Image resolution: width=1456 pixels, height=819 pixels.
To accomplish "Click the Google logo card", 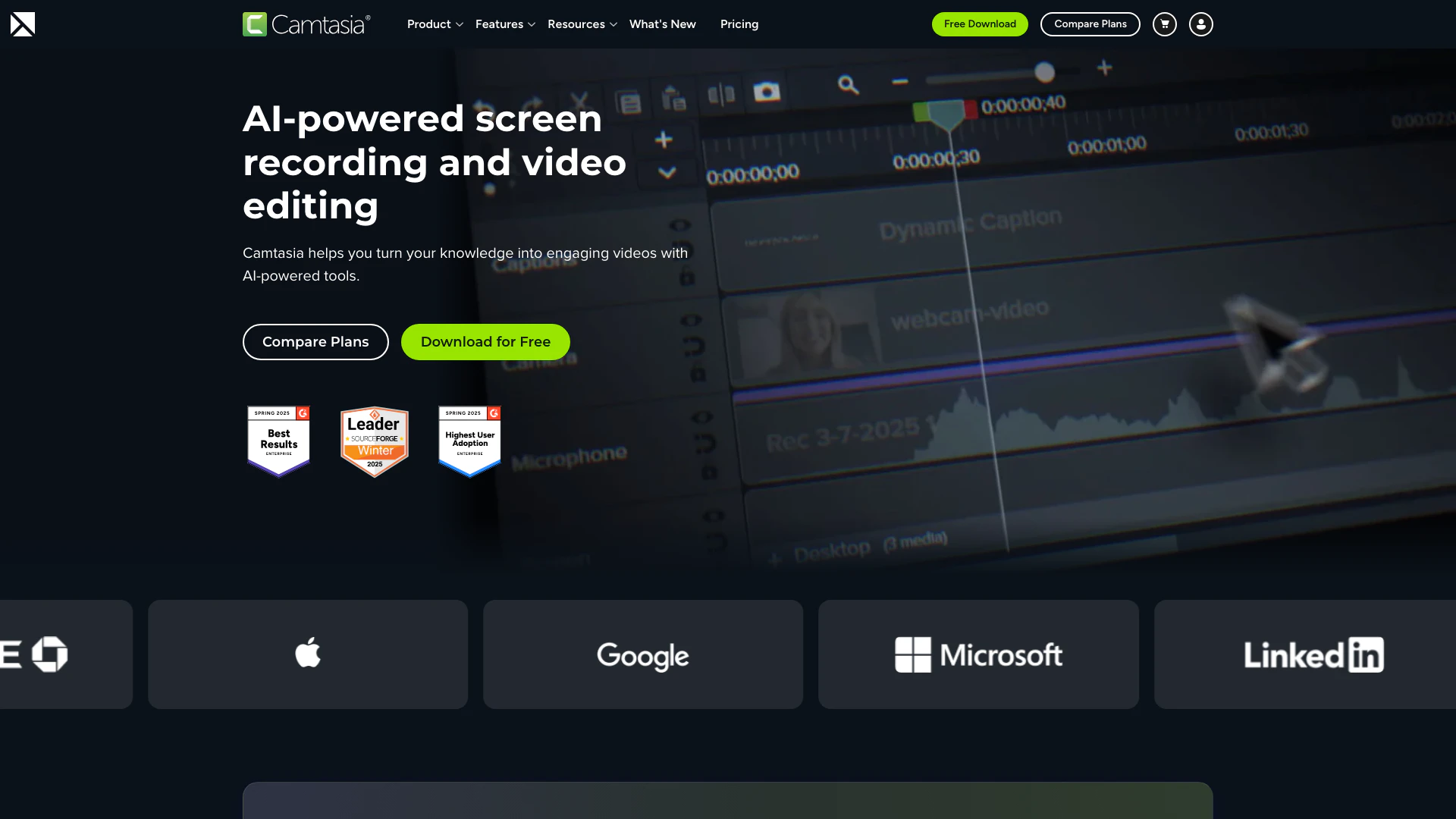I will coord(643,654).
